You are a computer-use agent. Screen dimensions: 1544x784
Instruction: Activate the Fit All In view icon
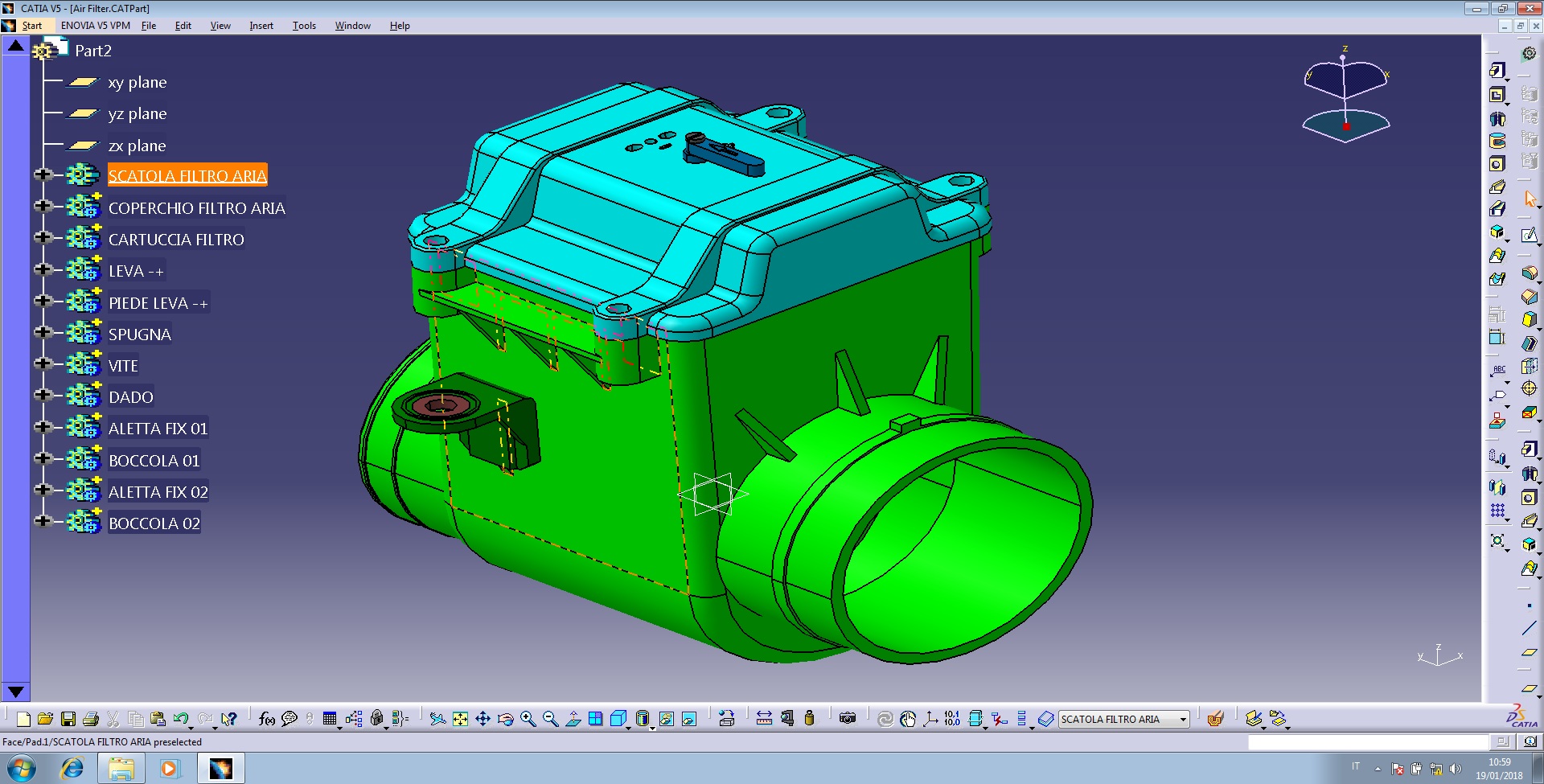pyautogui.click(x=460, y=719)
